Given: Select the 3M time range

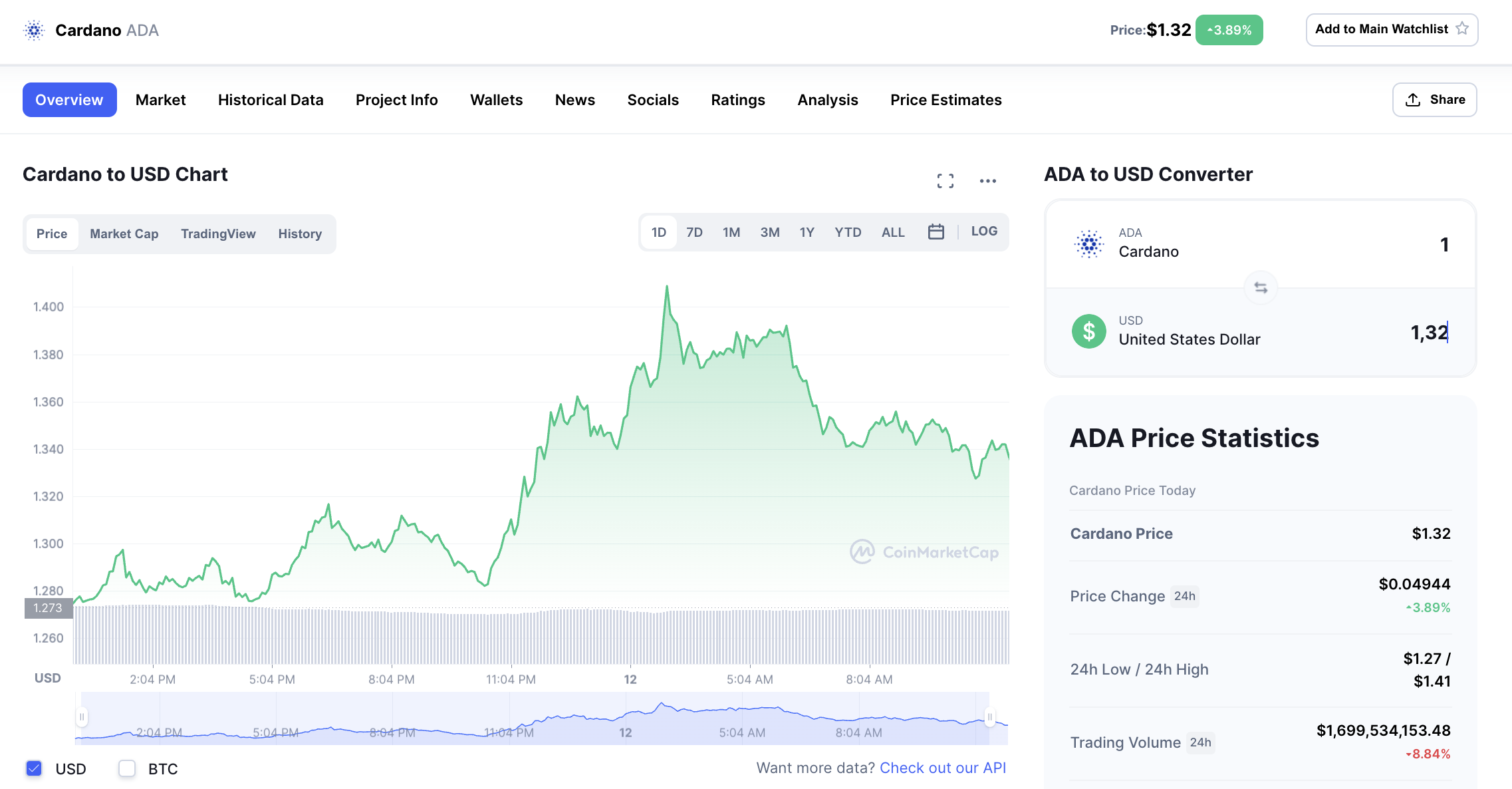Looking at the screenshot, I should (770, 232).
